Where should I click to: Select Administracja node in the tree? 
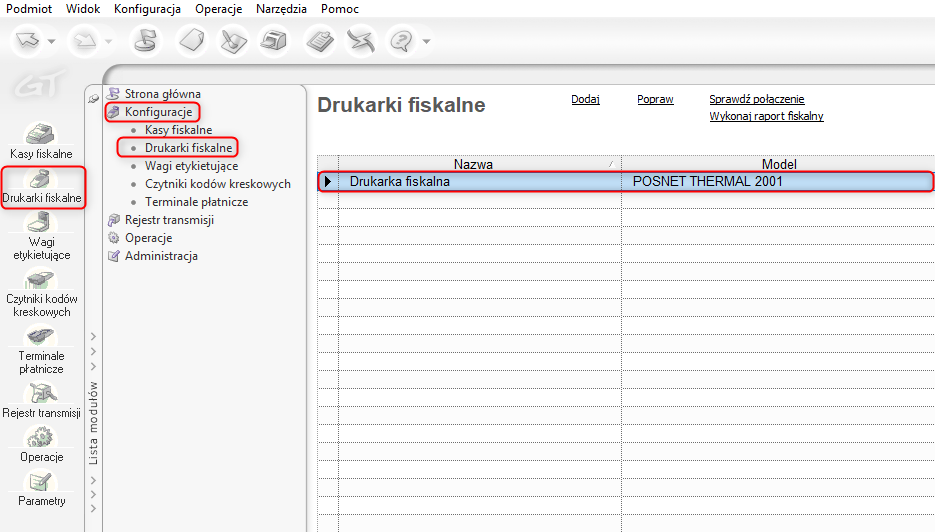[161, 255]
